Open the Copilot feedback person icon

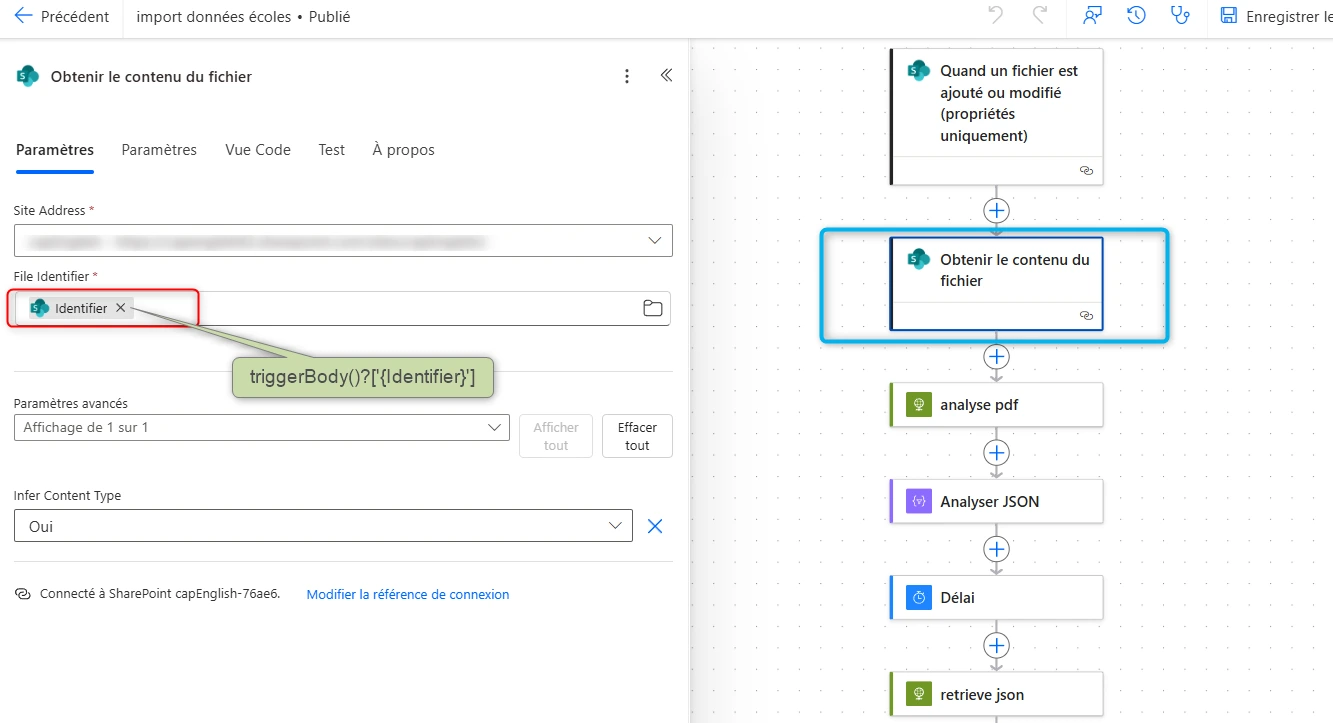[x=1092, y=15]
